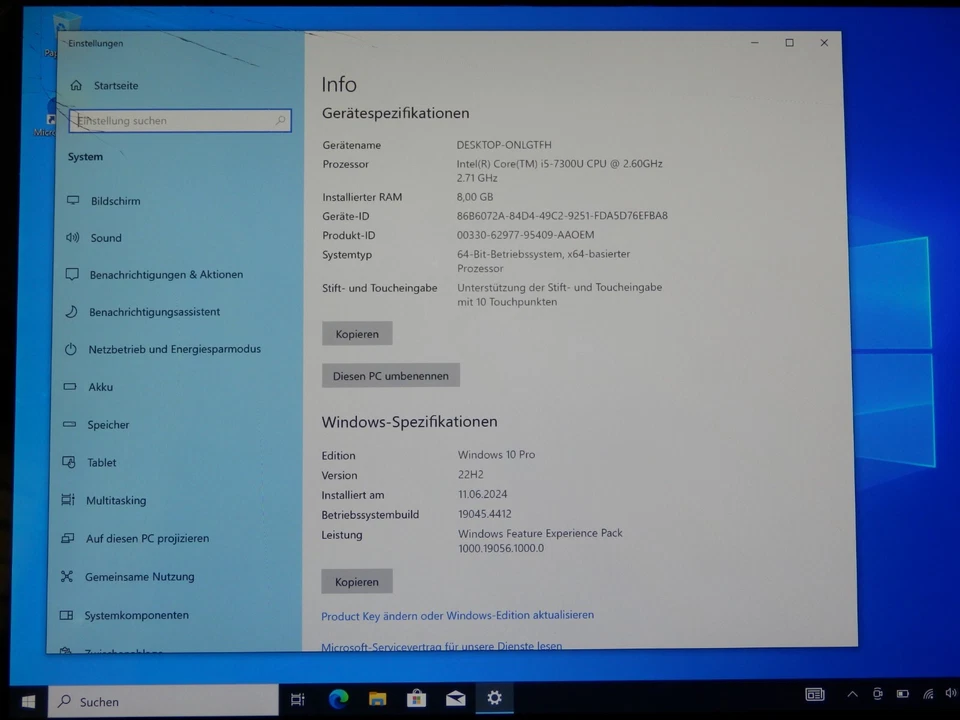960x720 pixels.
Task: Click the volume icon in system tray
Action: click(x=949, y=693)
